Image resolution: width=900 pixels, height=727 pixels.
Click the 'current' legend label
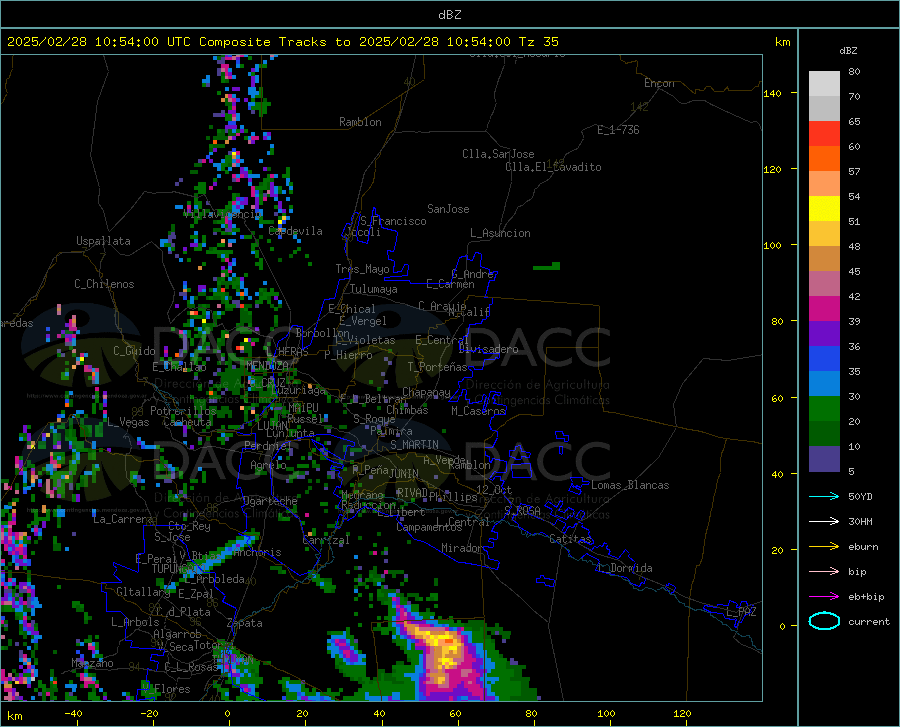[x=869, y=621]
